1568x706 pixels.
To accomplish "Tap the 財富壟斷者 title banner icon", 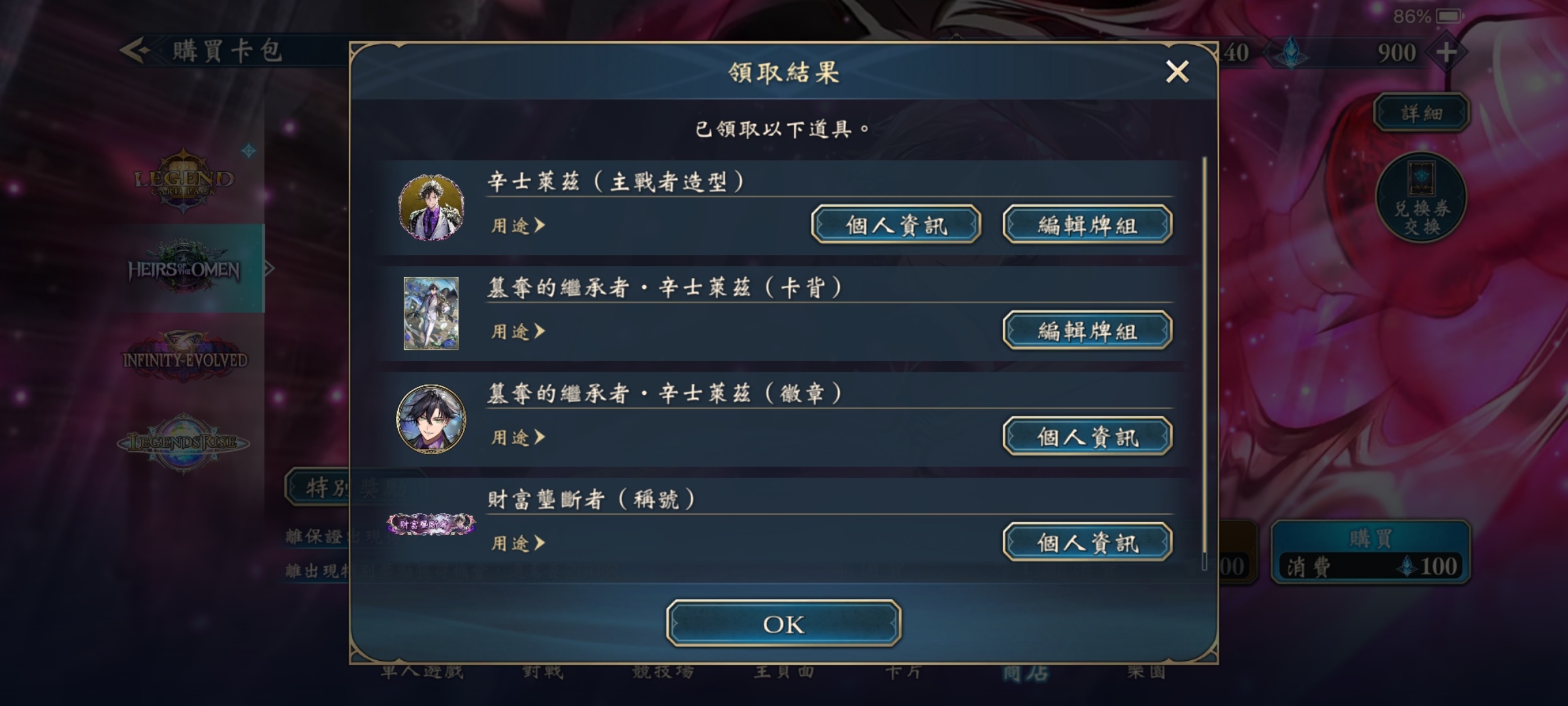I will click(x=431, y=524).
